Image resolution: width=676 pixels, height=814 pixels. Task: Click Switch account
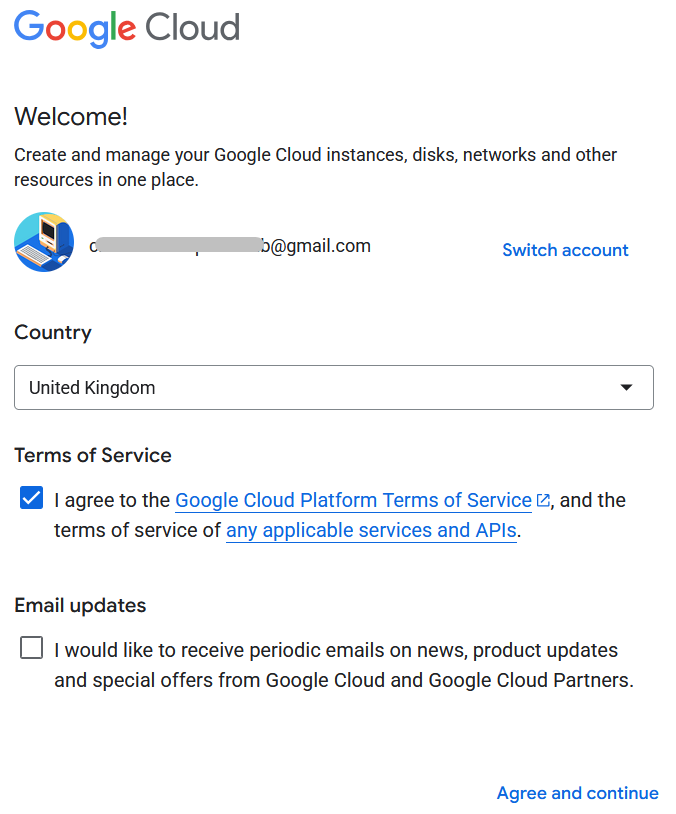(x=565, y=250)
